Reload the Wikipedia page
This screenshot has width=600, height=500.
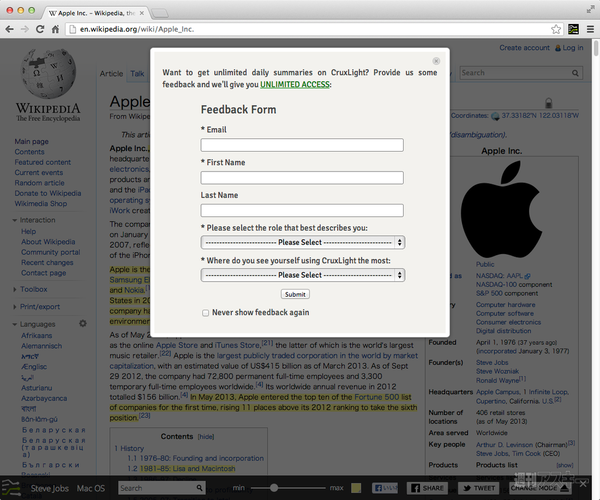[40, 29]
